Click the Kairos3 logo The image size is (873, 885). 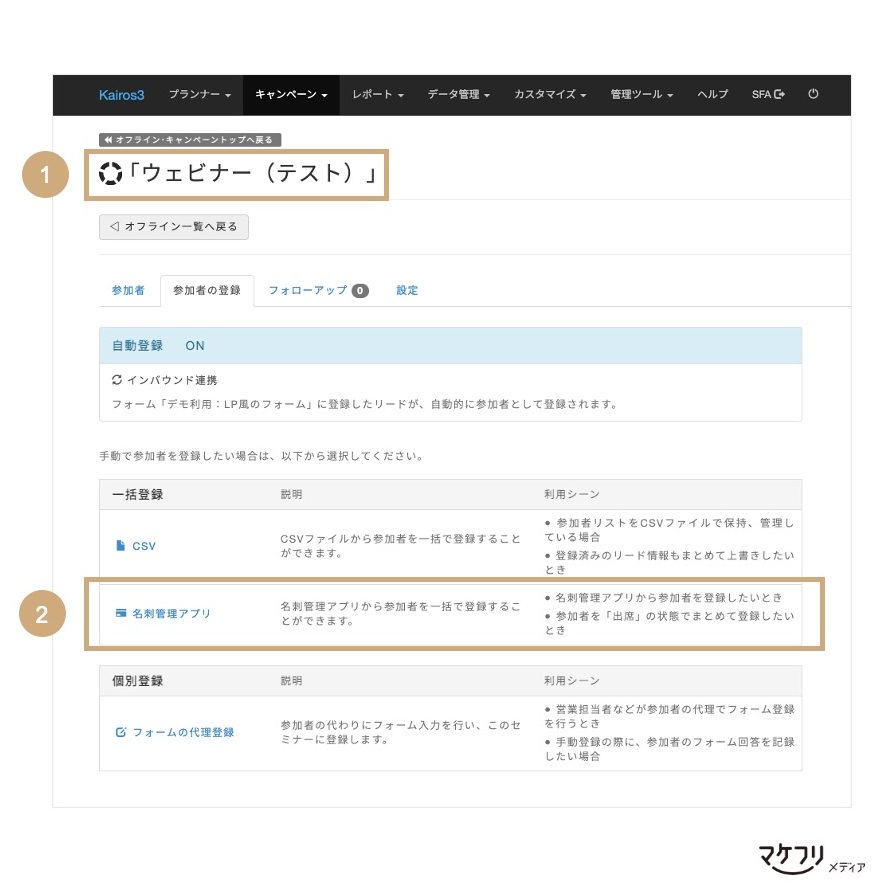pyautogui.click(x=121, y=95)
